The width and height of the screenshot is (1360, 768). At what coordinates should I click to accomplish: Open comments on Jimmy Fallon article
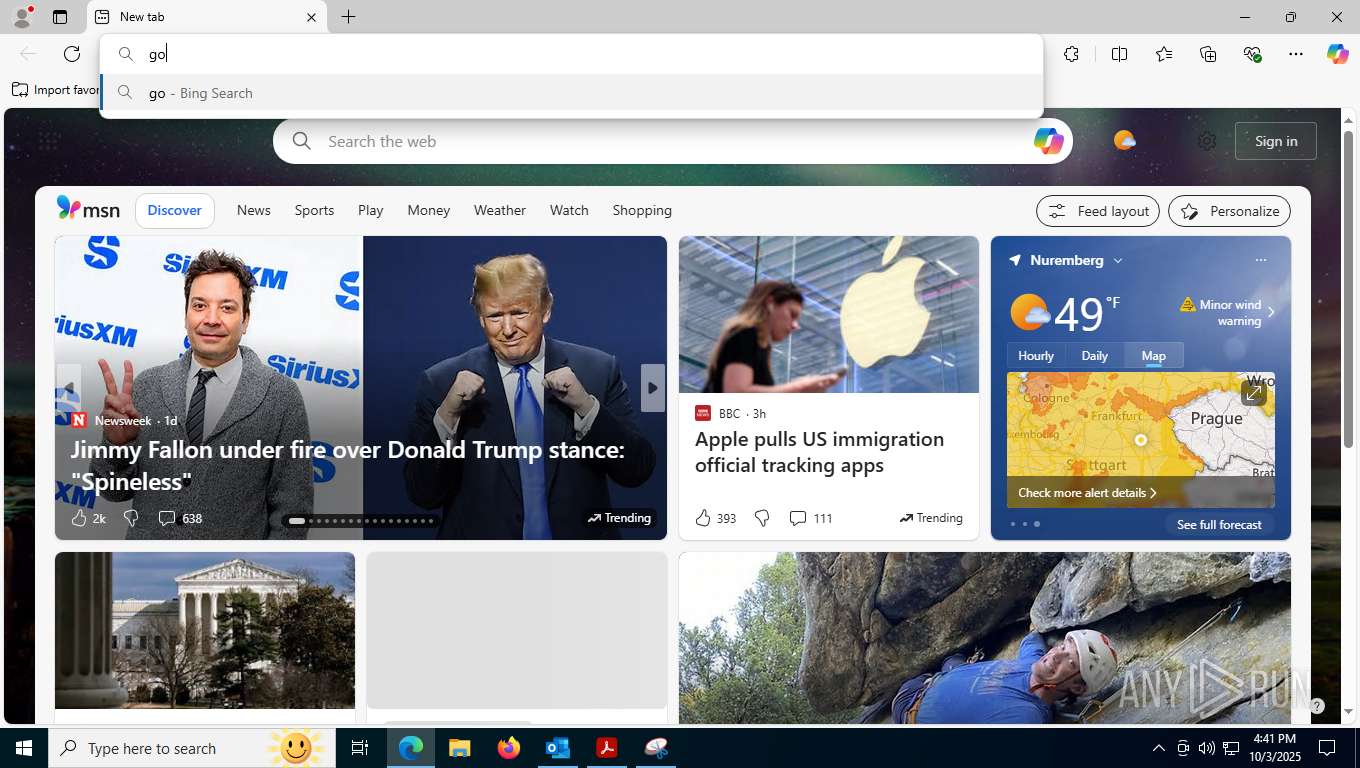[180, 518]
